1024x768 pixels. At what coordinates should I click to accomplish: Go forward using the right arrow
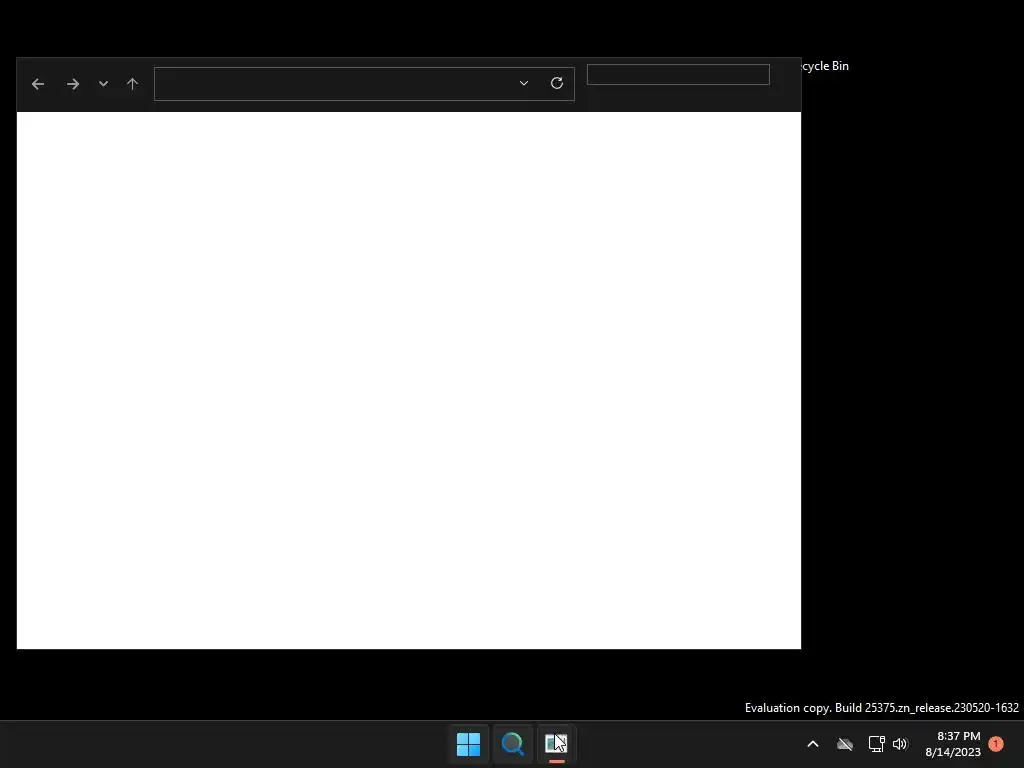(x=72, y=84)
